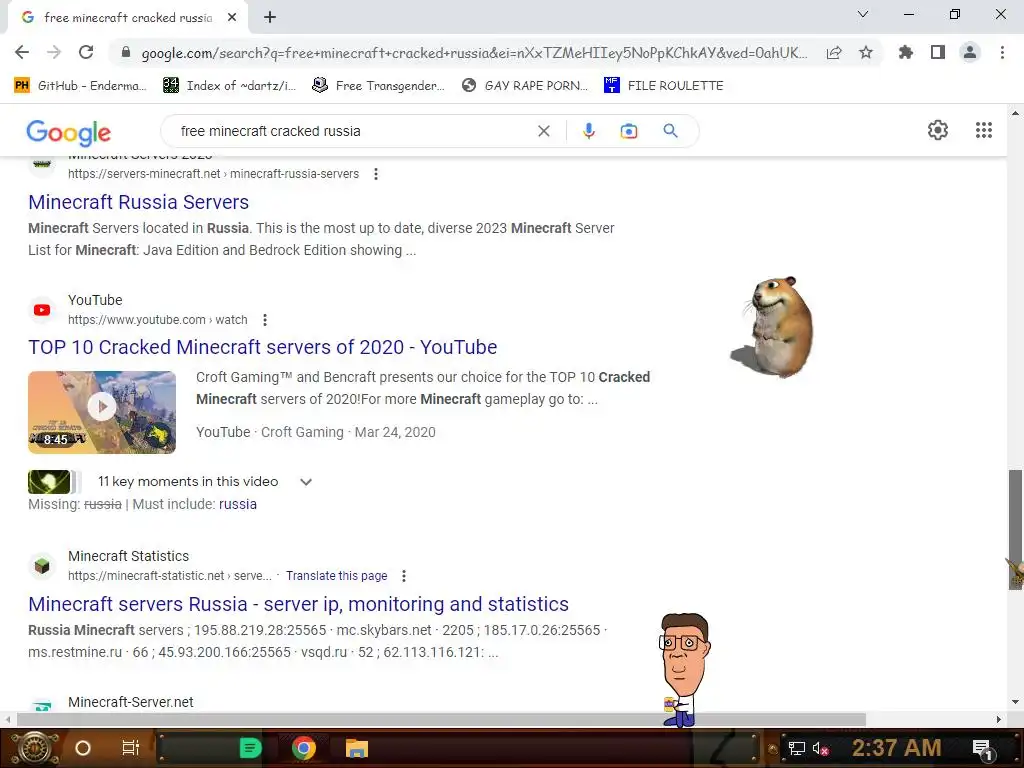Click the YouTube favicon in result
The height and width of the screenshot is (768, 1024).
[x=42, y=310]
